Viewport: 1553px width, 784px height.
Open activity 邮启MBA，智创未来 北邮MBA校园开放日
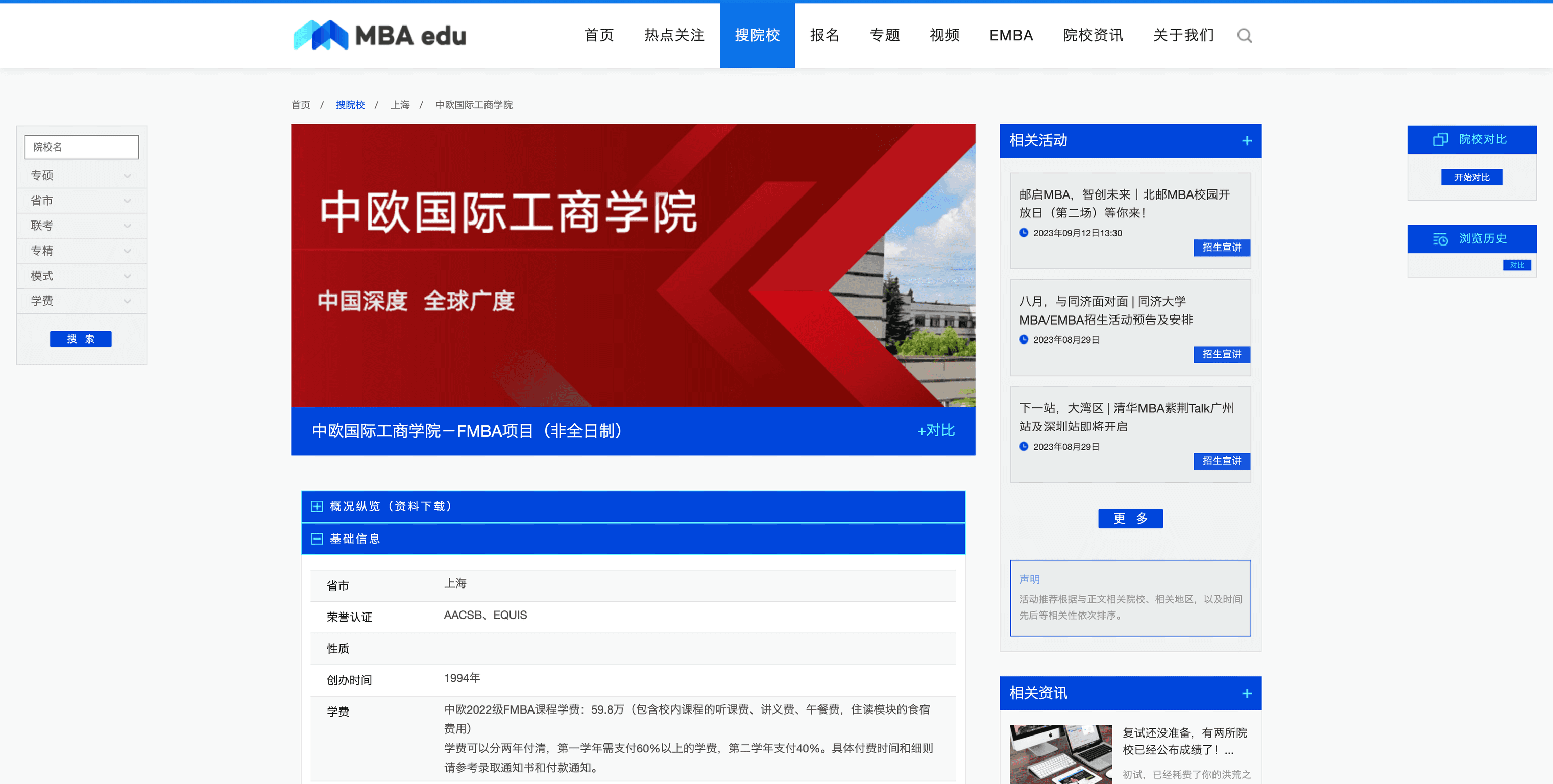coord(1124,204)
